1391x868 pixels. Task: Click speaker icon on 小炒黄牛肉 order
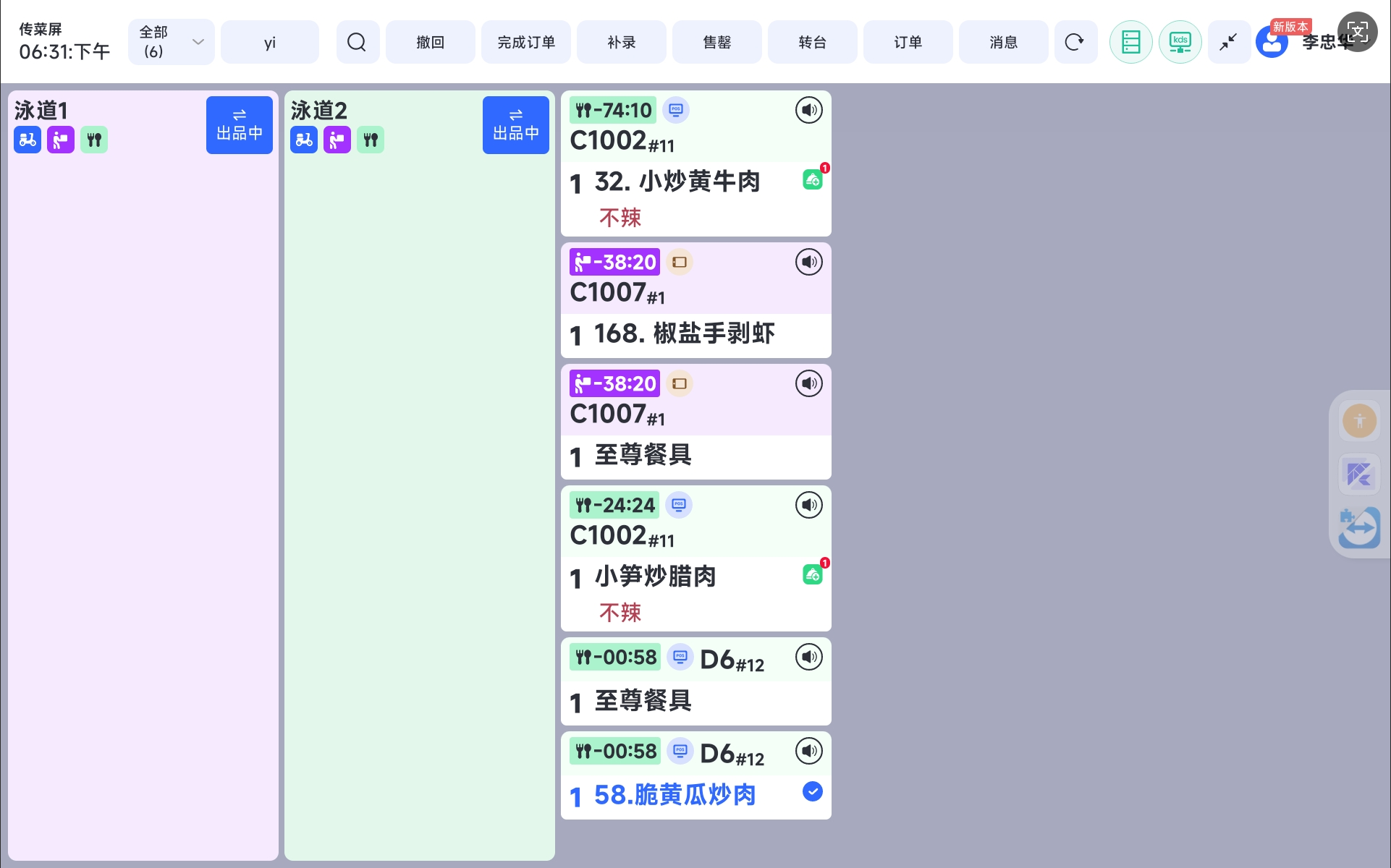[x=808, y=111]
